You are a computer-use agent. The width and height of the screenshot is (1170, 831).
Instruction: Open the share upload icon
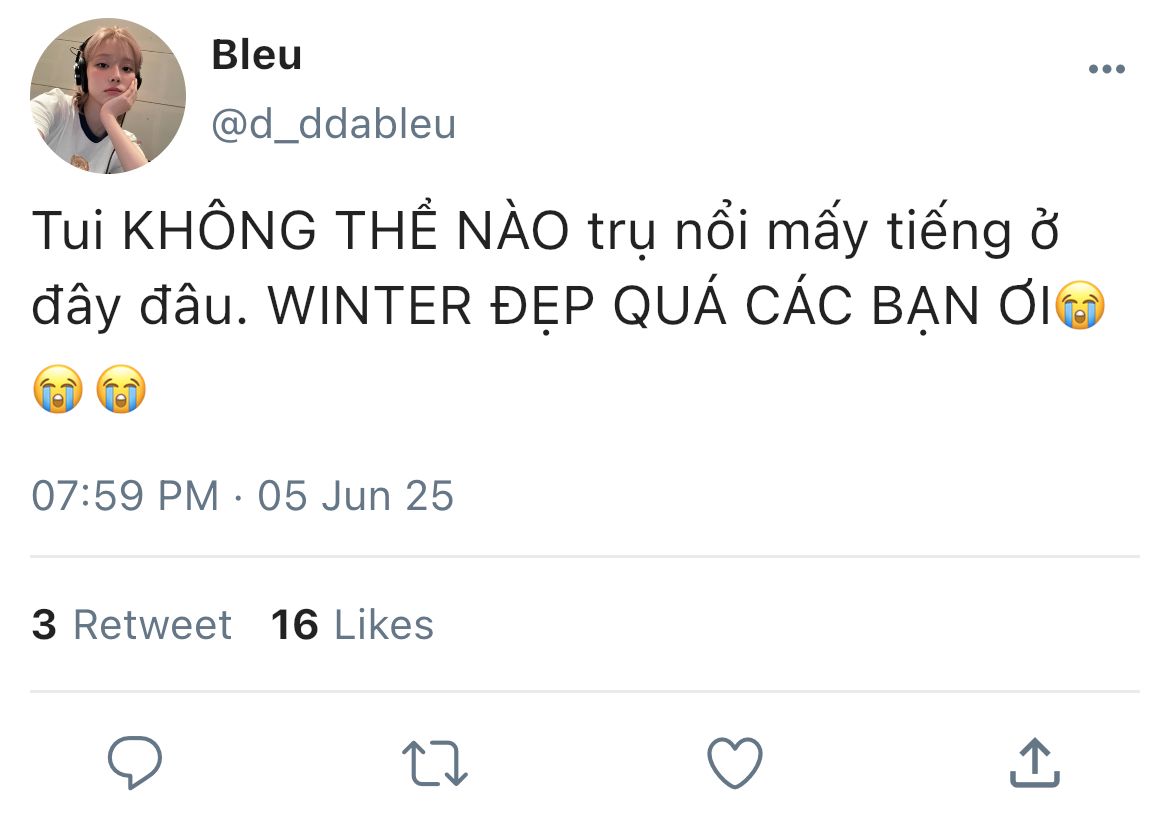click(x=1035, y=762)
